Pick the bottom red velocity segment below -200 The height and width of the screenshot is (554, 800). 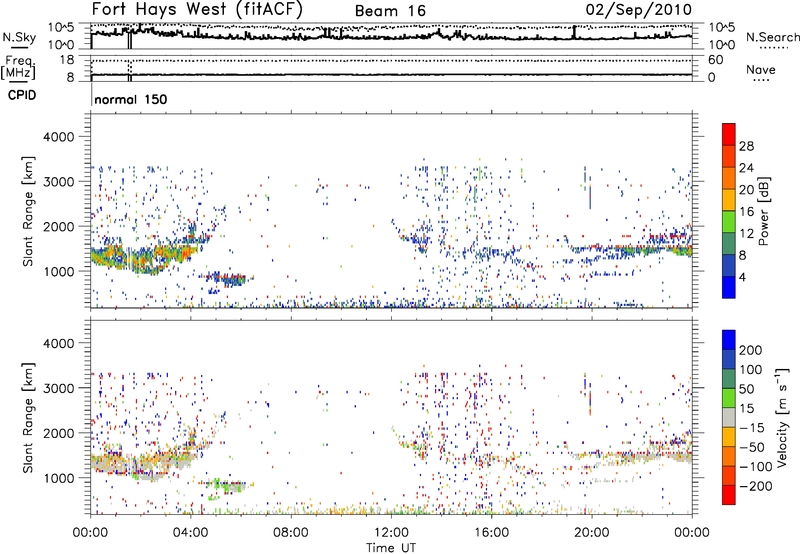[729, 495]
